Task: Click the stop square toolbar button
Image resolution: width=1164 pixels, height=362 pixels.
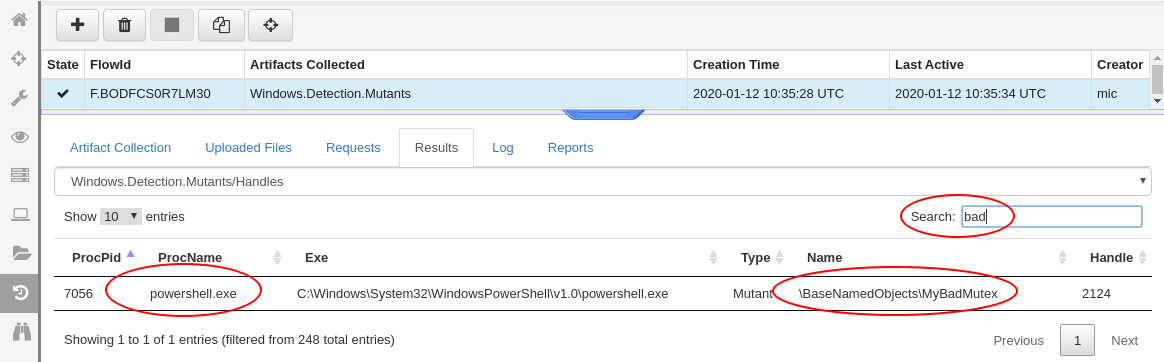Action: pyautogui.click(x=172, y=25)
